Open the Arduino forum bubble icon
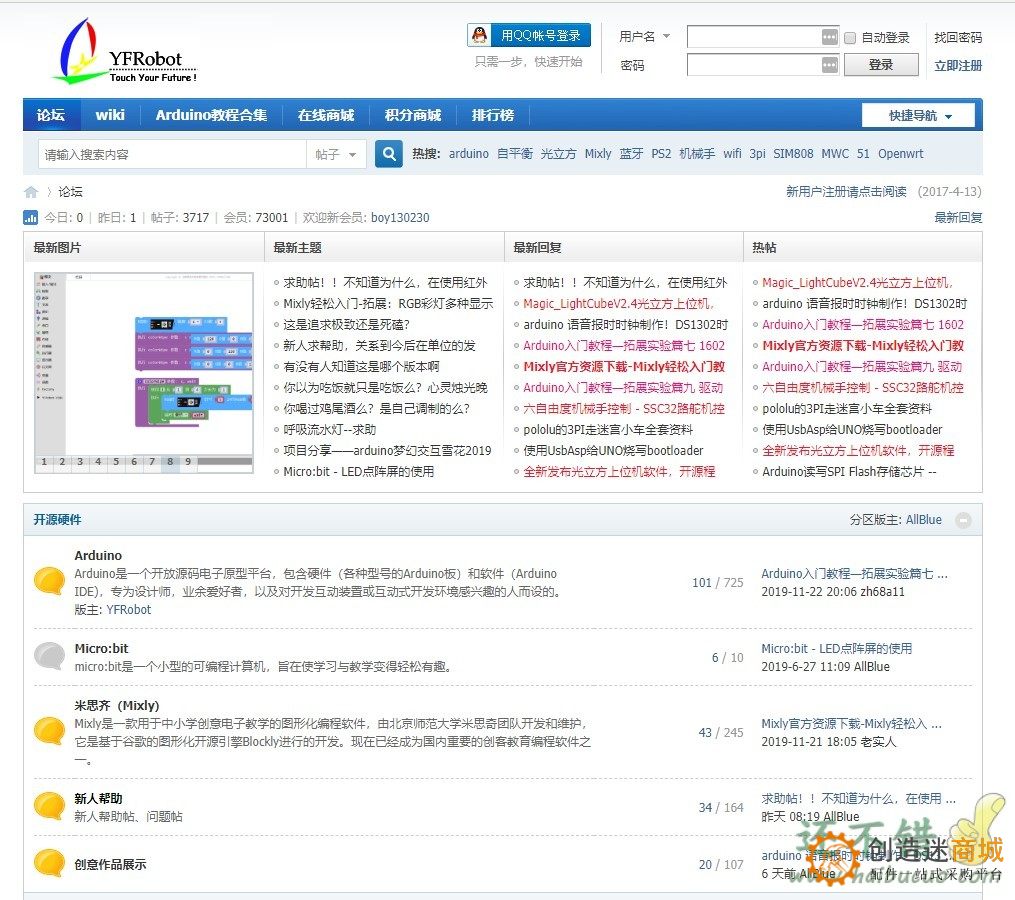The width and height of the screenshot is (1015, 900). click(49, 581)
